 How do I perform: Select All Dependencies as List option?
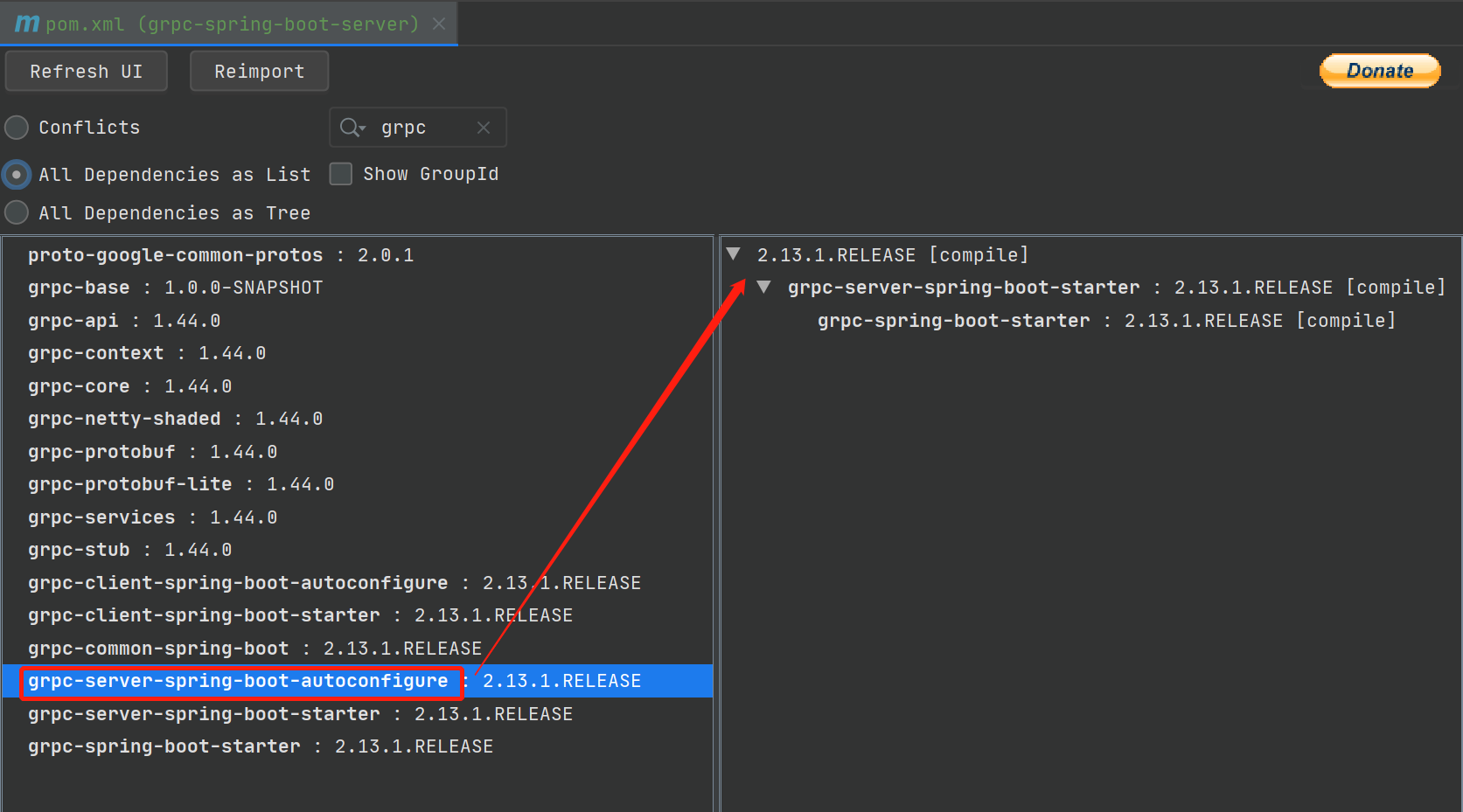click(x=17, y=175)
